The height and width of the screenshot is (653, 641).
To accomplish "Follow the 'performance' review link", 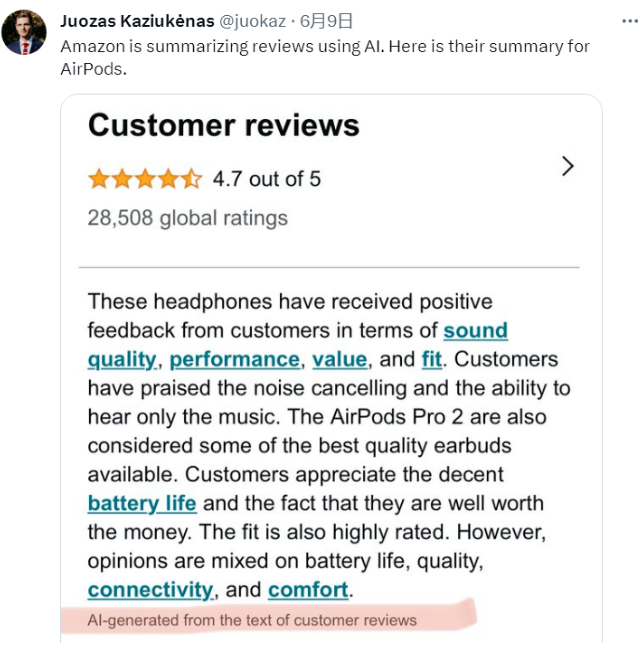I will coord(234,360).
